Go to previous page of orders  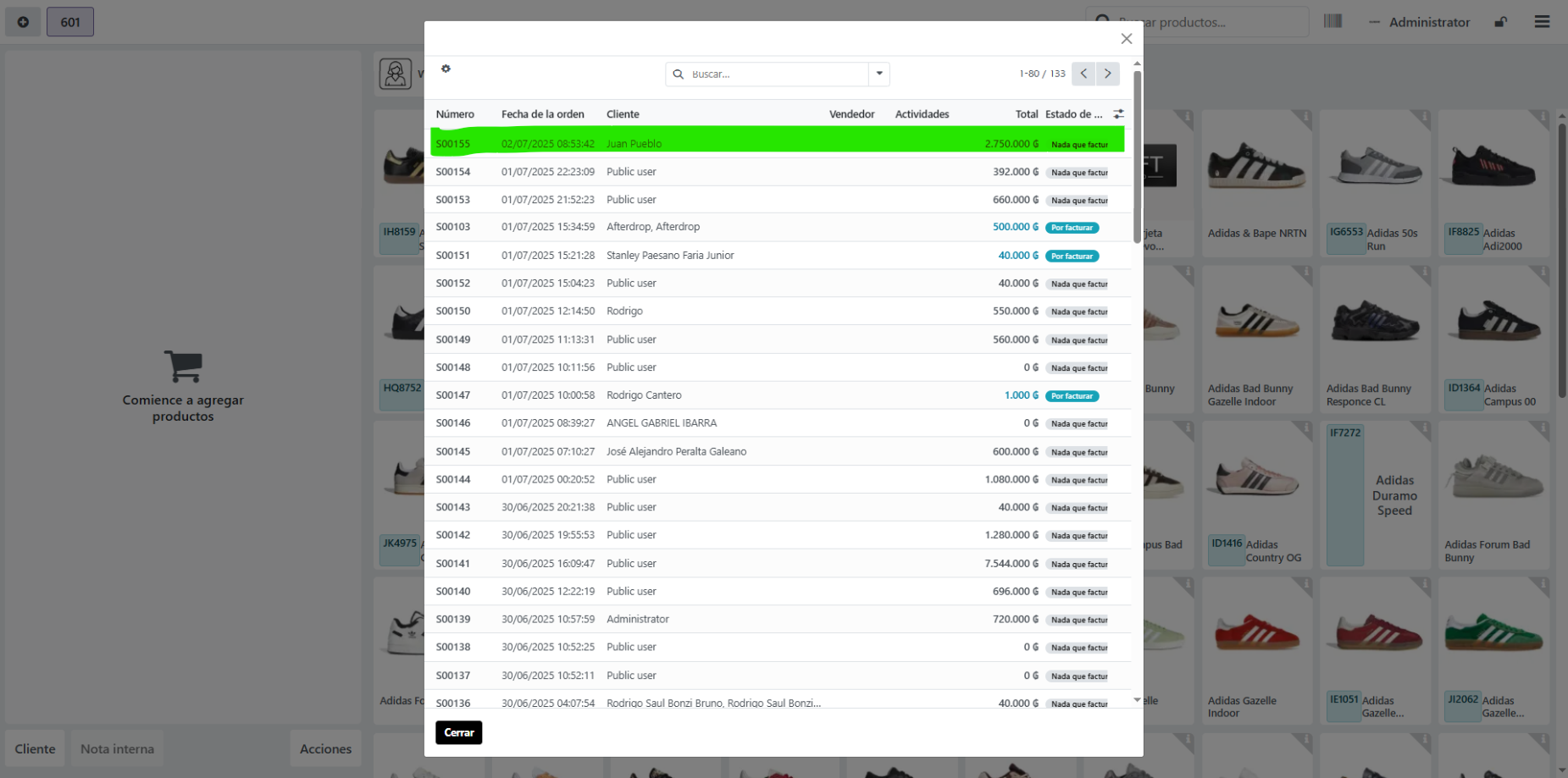pos(1083,74)
